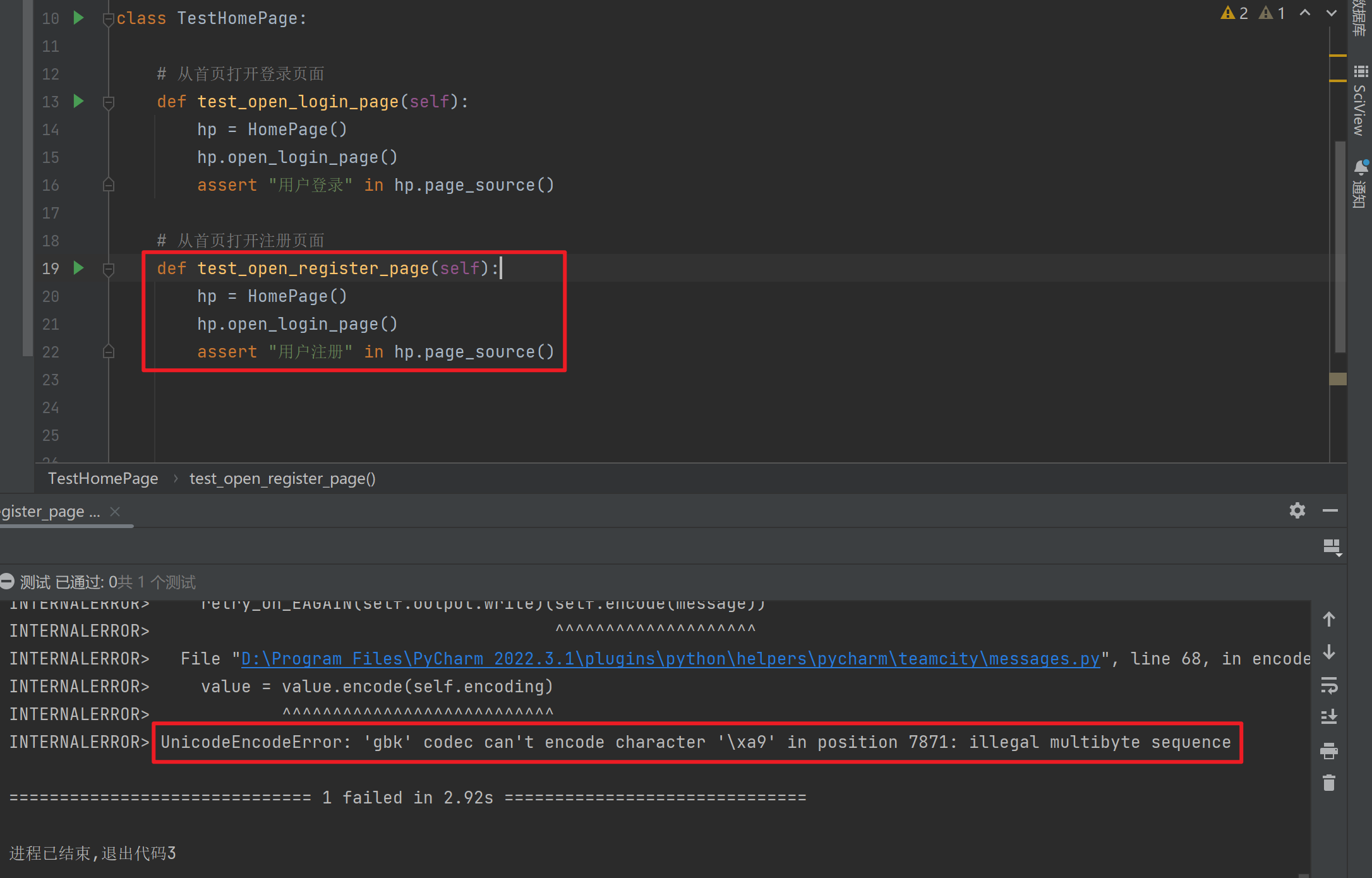Collapse test_open_register_page fold marker
Image resolution: width=1372 pixels, height=878 pixels.
tap(108, 269)
